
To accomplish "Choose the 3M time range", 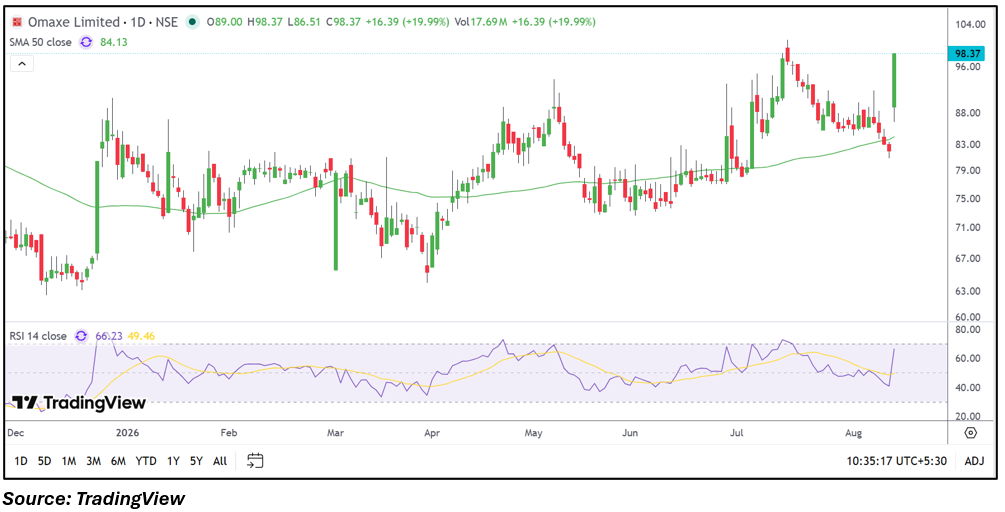I will [x=93, y=461].
